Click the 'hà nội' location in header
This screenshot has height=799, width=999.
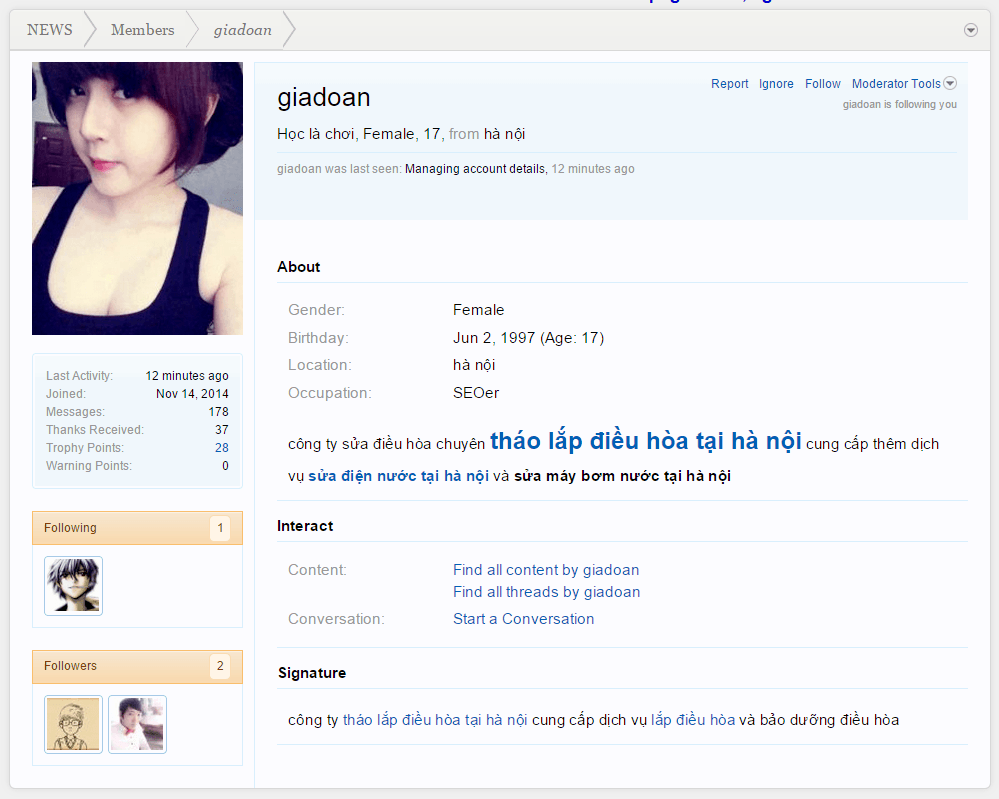505,134
